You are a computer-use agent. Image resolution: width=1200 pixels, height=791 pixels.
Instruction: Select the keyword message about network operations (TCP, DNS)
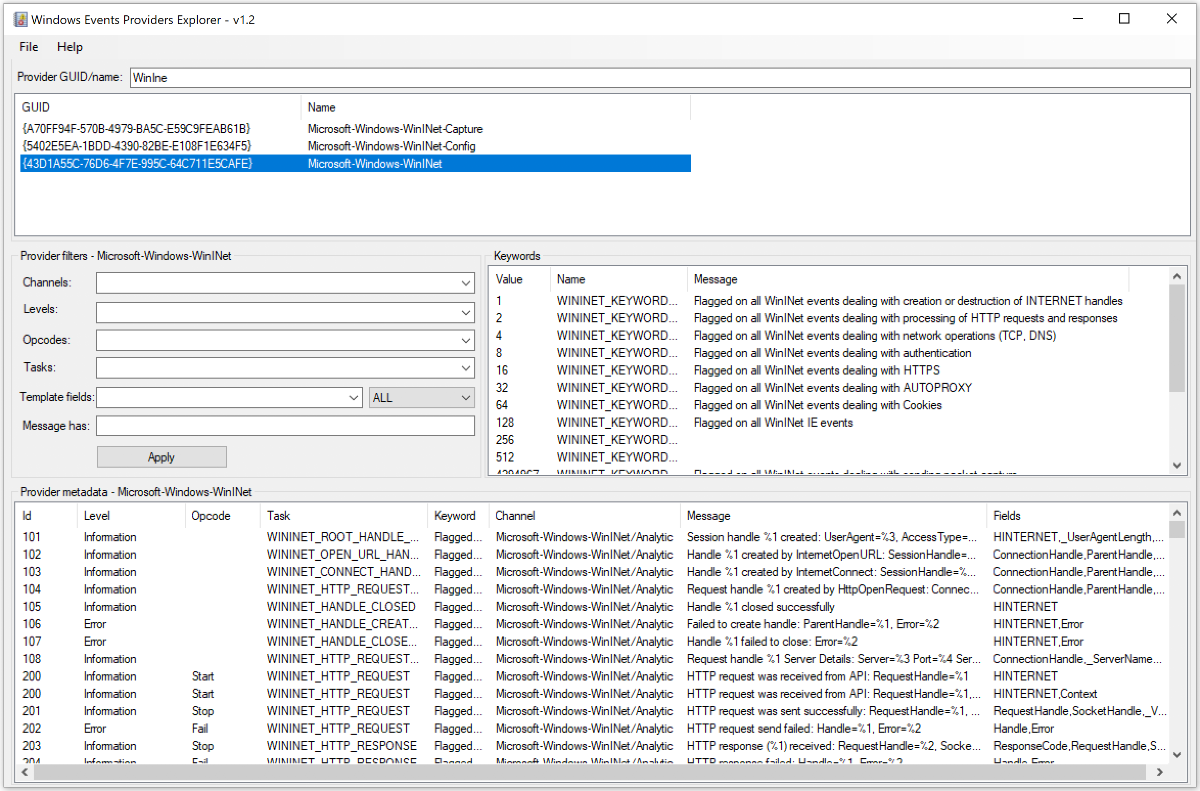(874, 336)
